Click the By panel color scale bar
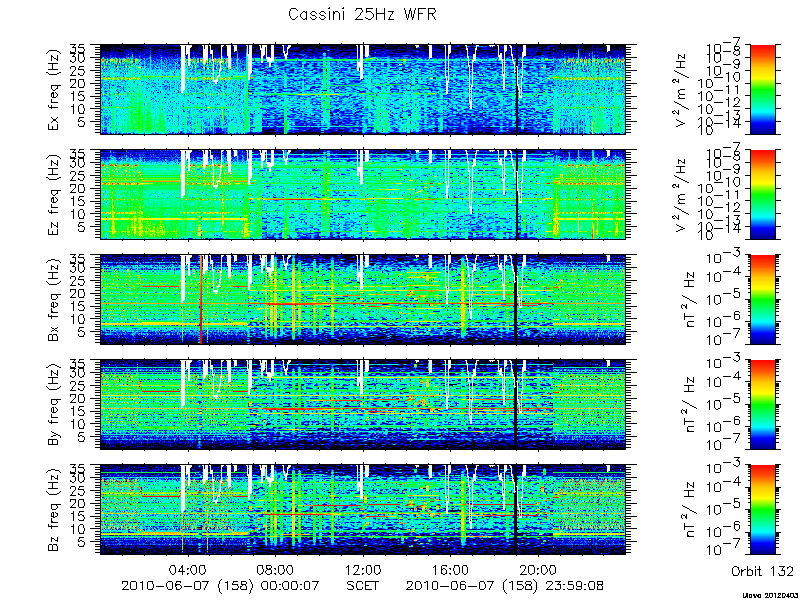This screenshot has width=800, height=600. click(x=762, y=405)
